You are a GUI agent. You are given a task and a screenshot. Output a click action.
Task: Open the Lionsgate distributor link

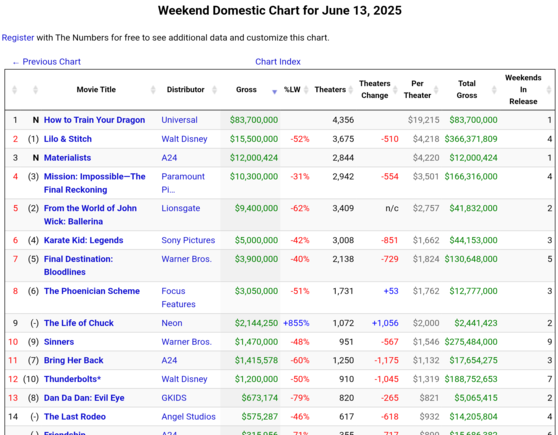pos(180,208)
